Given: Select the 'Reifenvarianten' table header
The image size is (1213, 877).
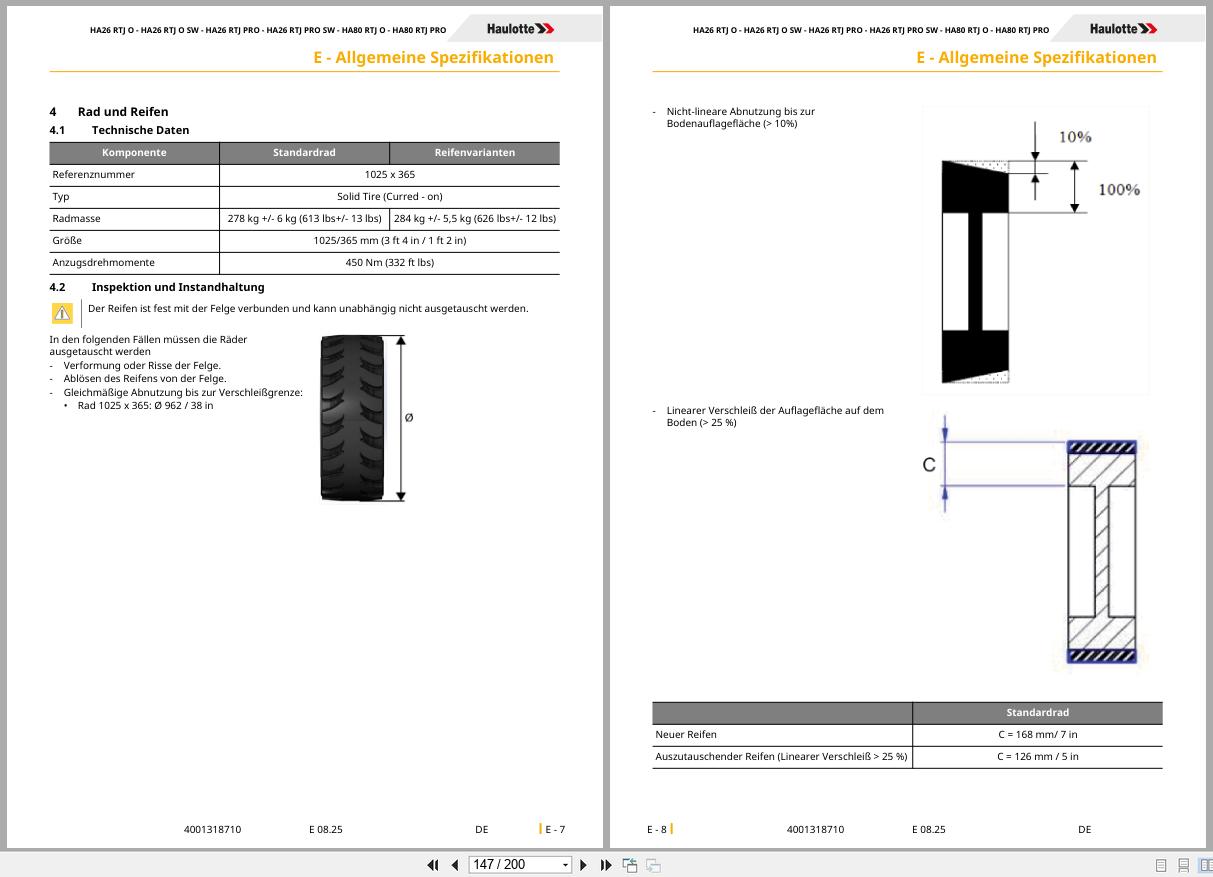Looking at the screenshot, I should pyautogui.click(x=475, y=153).
